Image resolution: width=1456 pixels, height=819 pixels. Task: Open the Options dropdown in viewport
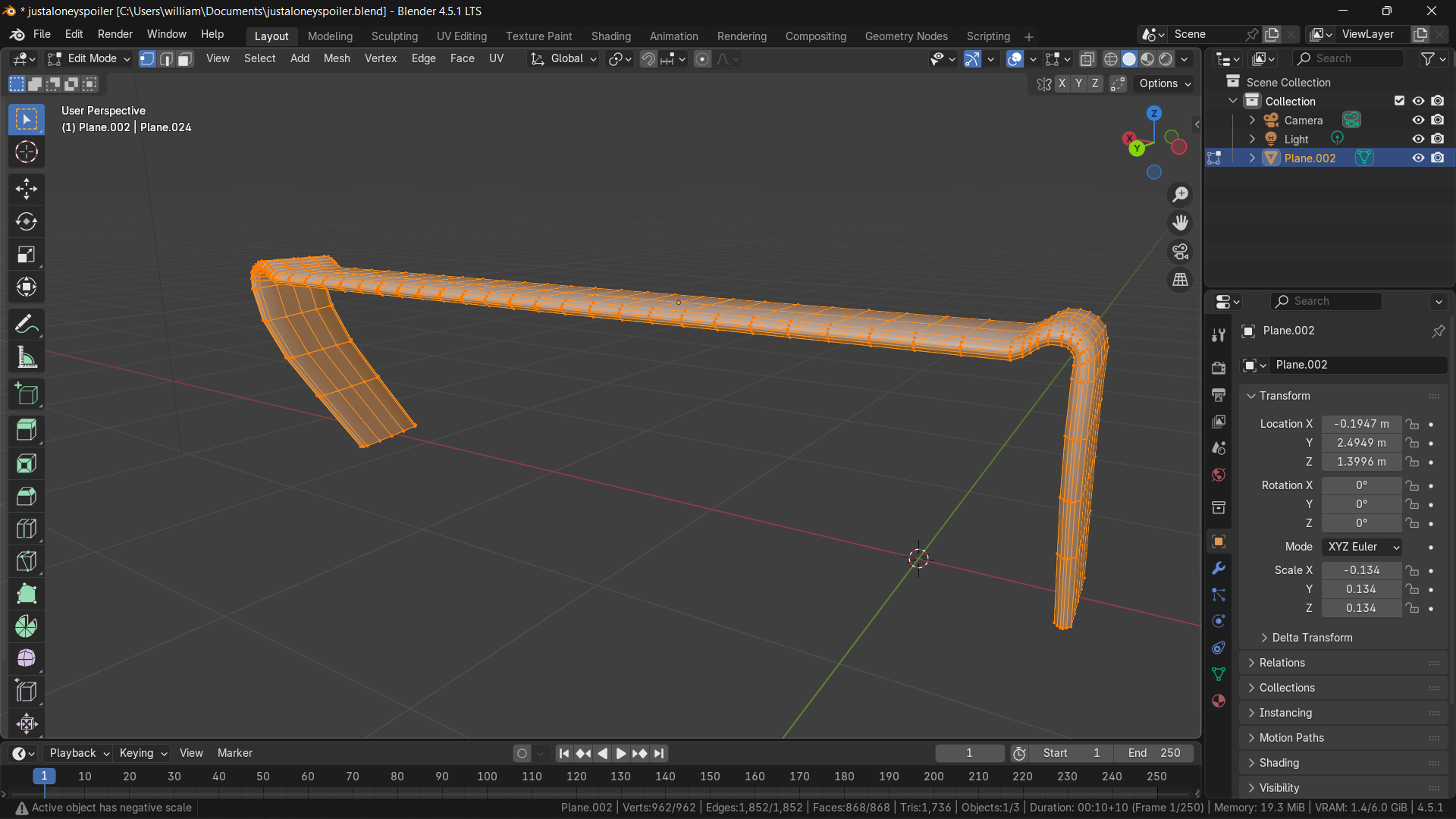[x=1165, y=83]
